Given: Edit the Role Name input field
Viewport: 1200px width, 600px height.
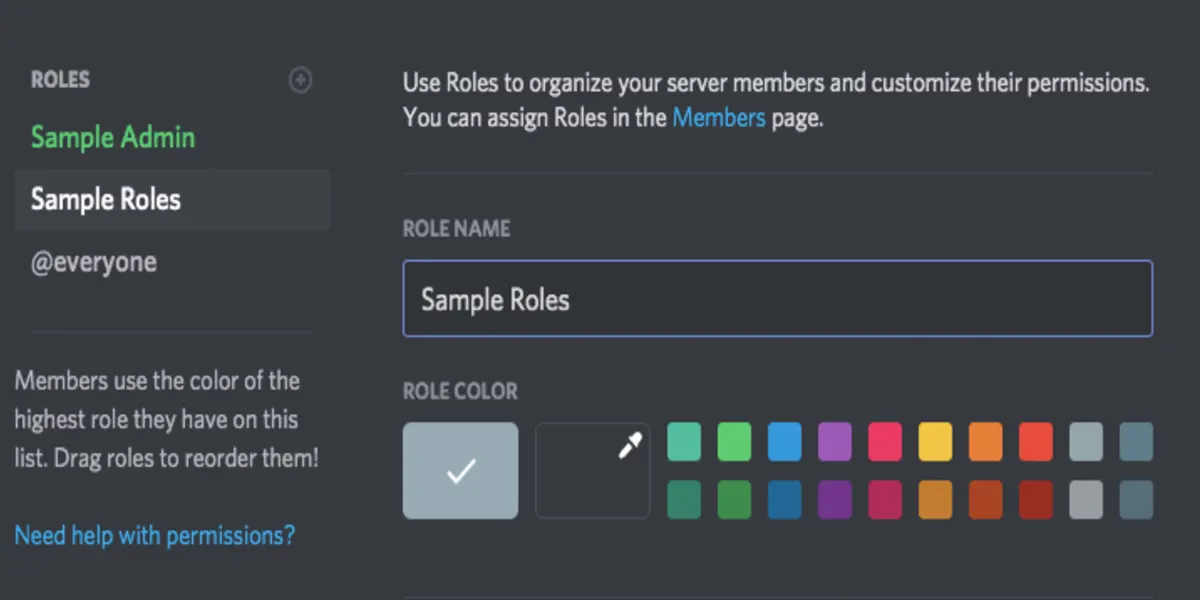Looking at the screenshot, I should pos(778,298).
